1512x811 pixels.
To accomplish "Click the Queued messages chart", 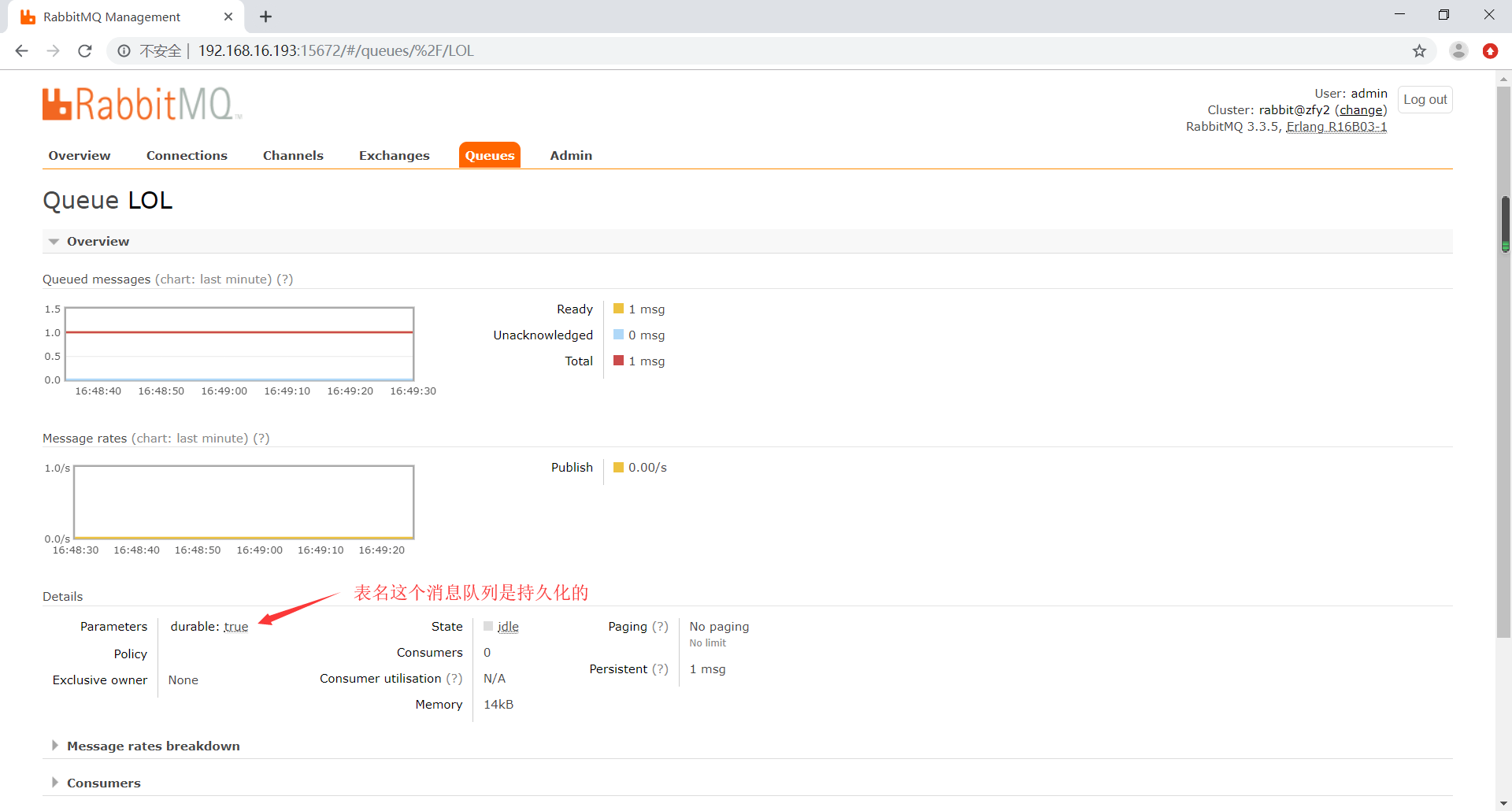I will tap(239, 344).
